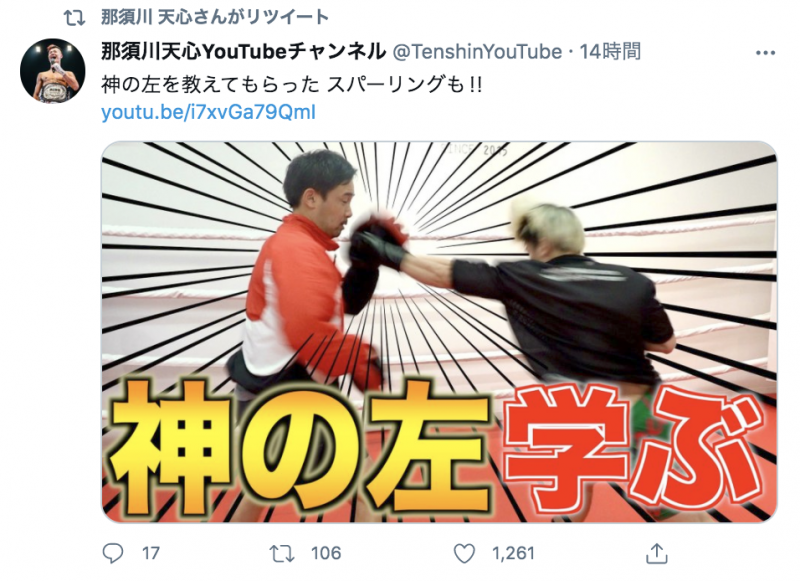Click the @TenshinYouTube handle

[477, 52]
